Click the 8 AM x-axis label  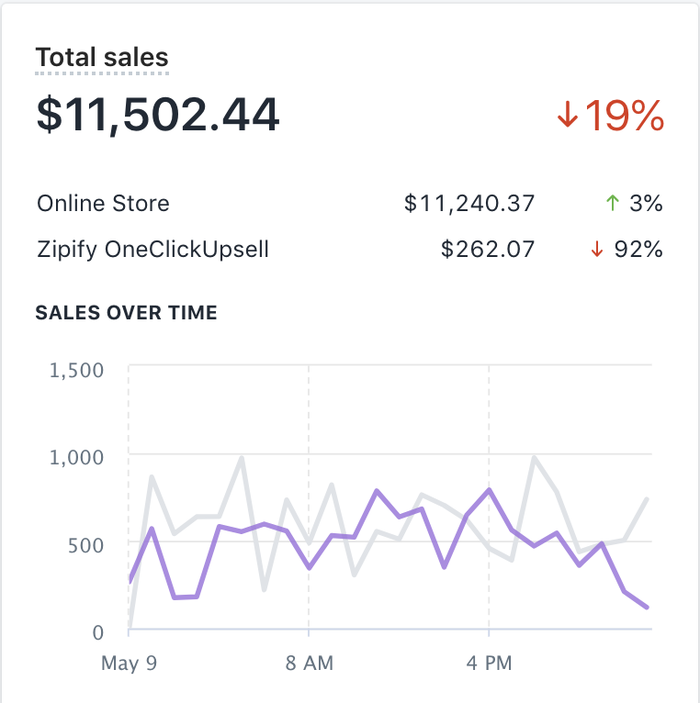(x=309, y=662)
